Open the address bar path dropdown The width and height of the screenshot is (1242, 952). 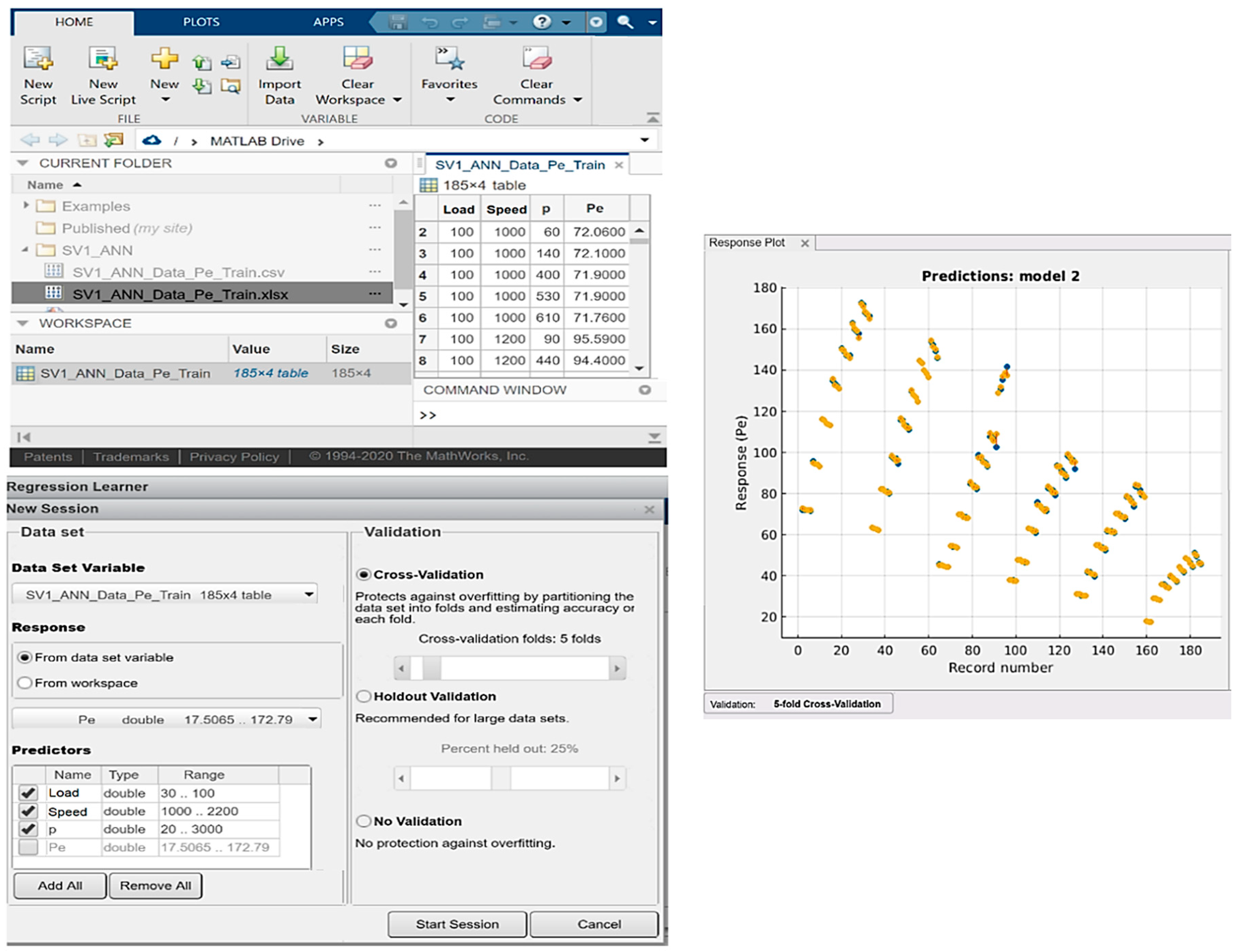click(x=644, y=140)
